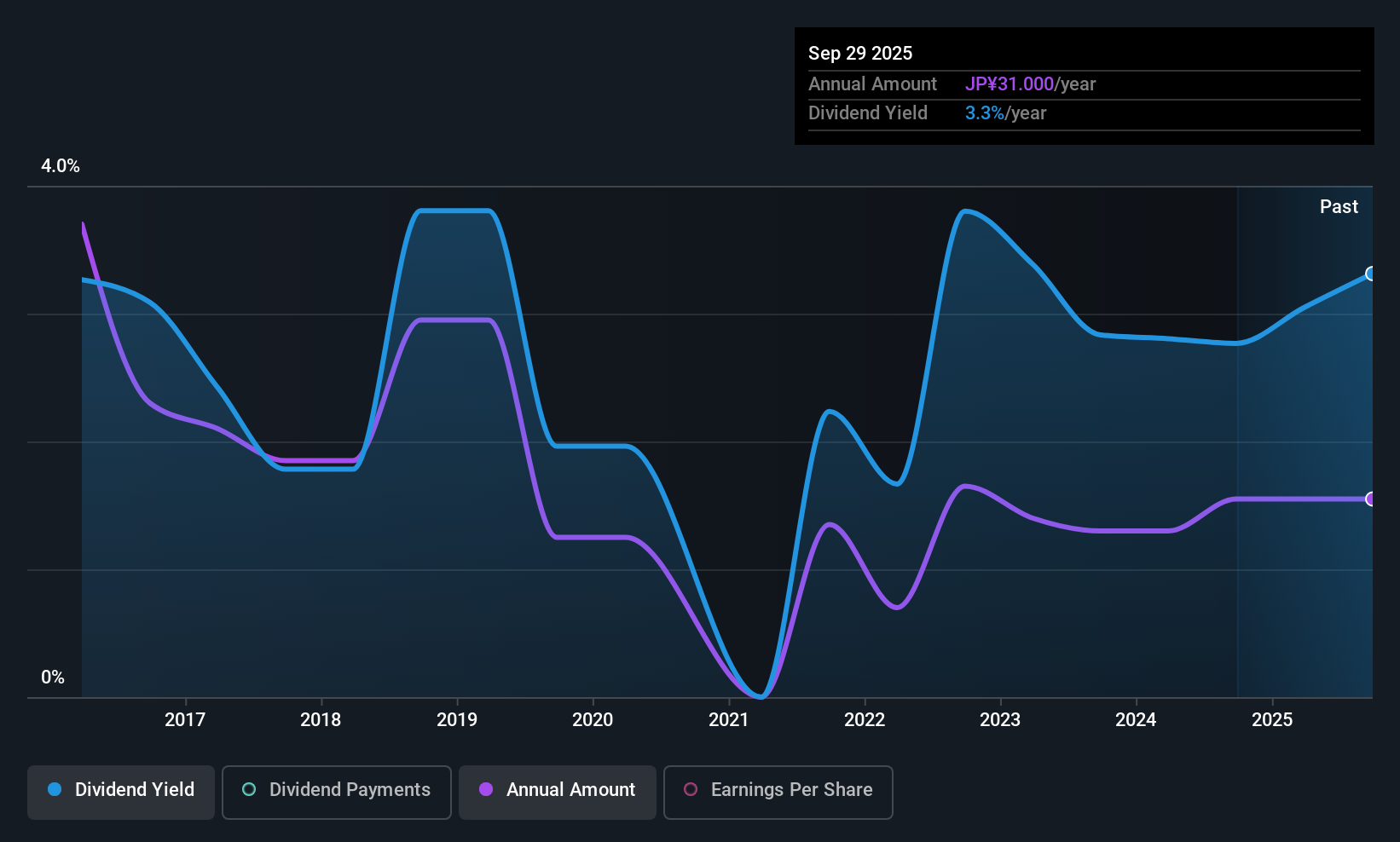Click the purple Annual Amount legend dot
This screenshot has height=842, width=1400.
[486, 789]
